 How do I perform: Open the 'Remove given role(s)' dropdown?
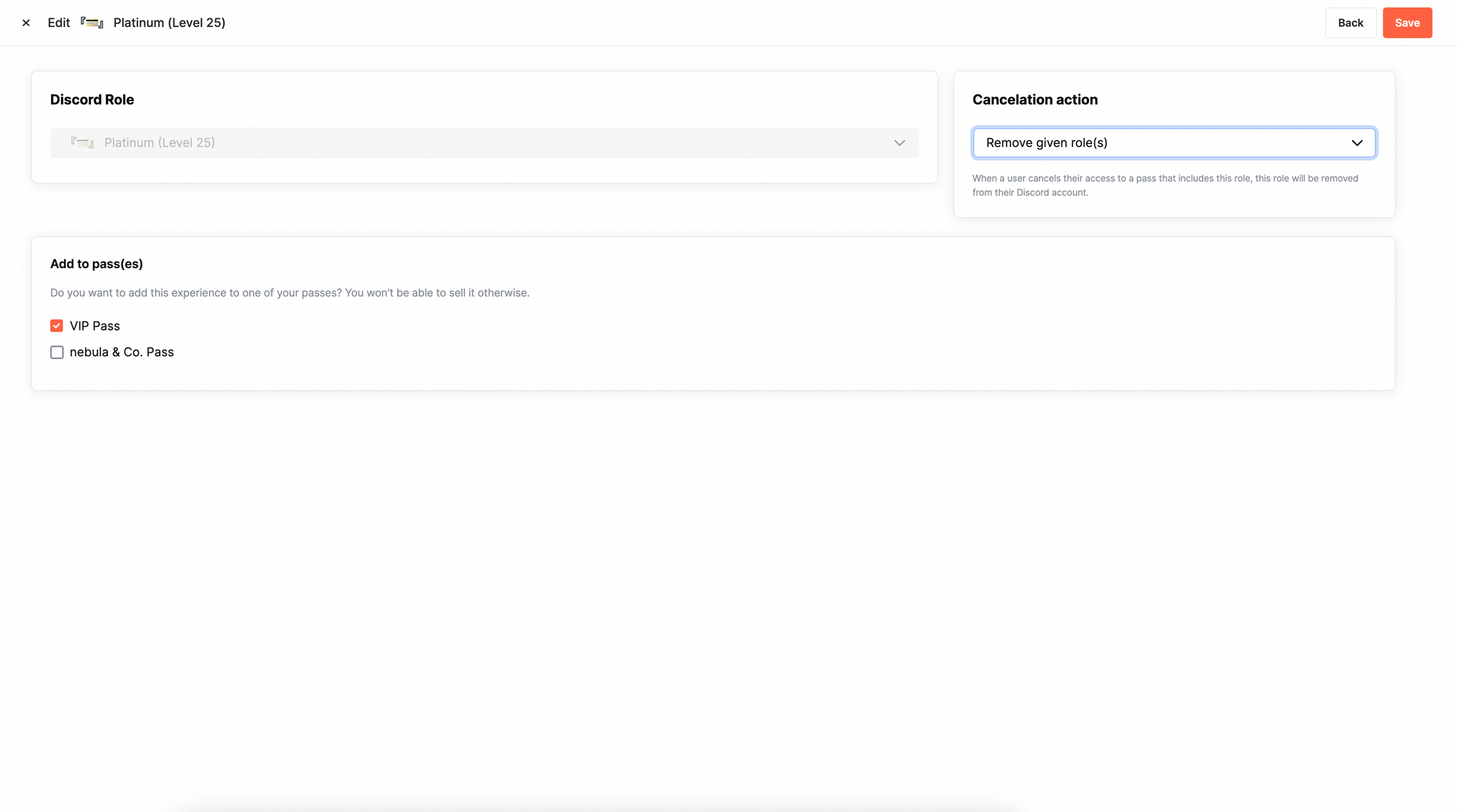[x=1166, y=143]
